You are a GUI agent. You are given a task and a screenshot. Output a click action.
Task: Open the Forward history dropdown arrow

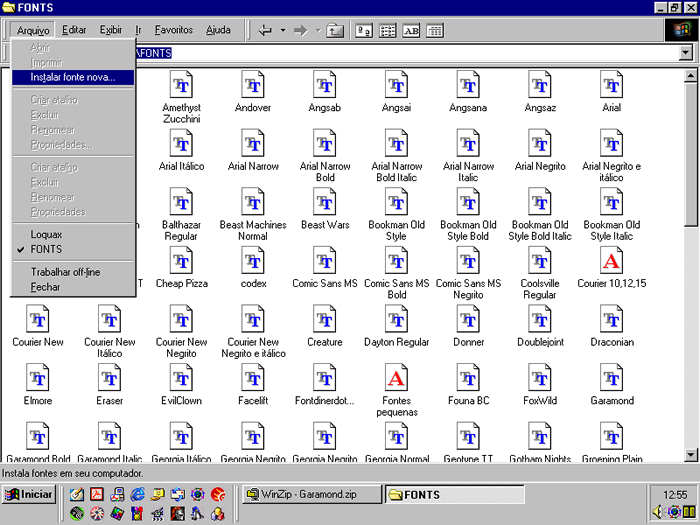(318, 30)
